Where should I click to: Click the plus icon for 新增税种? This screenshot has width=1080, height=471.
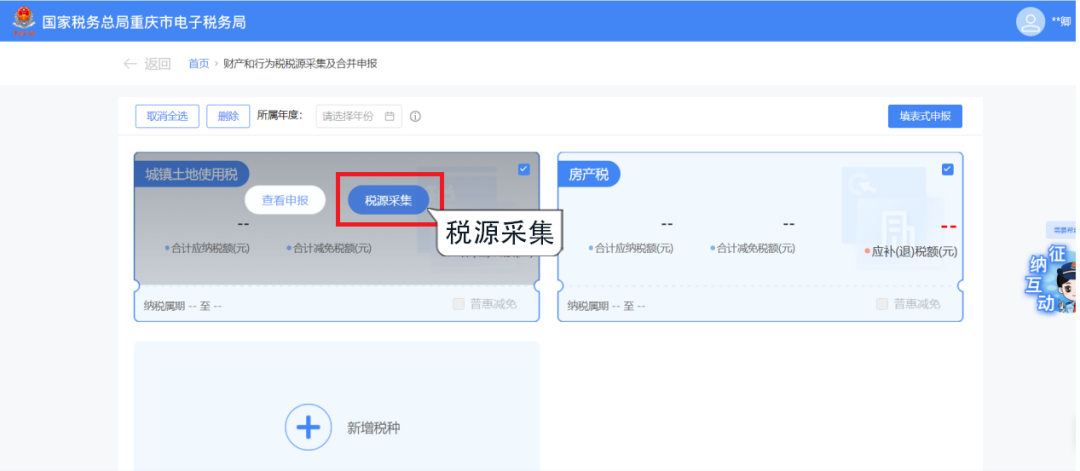(308, 428)
